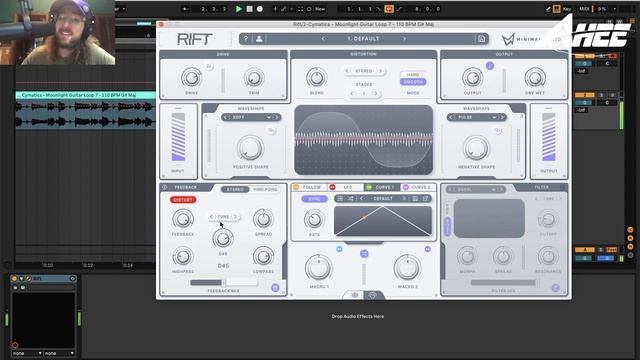Click the Highpass knob
Image resolution: width=640 pixels, height=360 pixels.
(x=182, y=257)
